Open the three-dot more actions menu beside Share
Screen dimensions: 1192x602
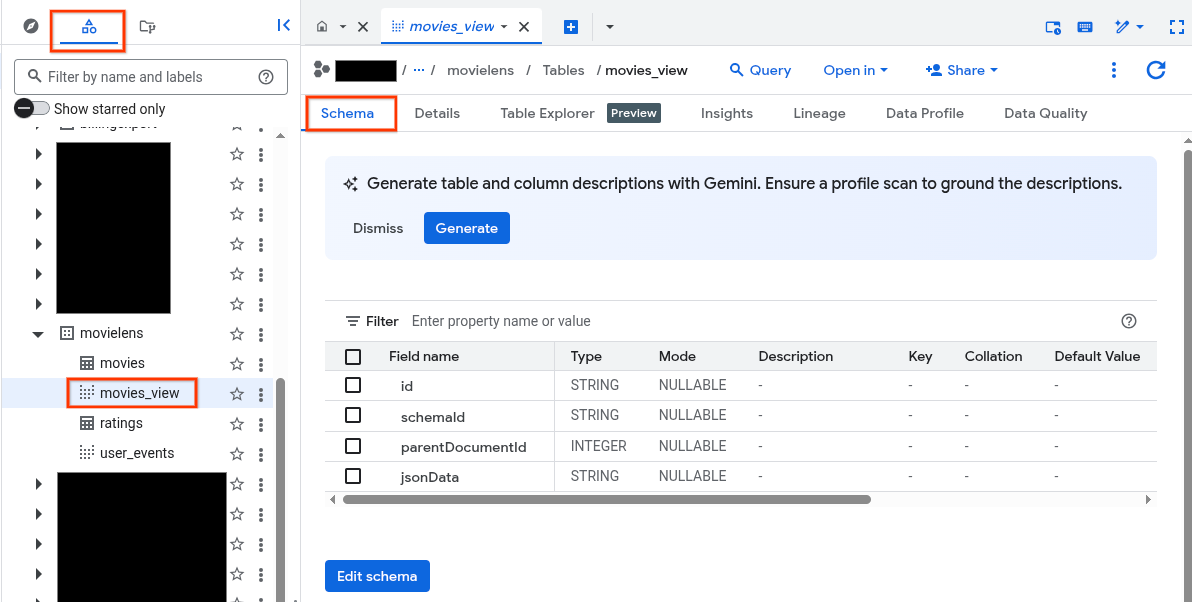click(x=1114, y=70)
